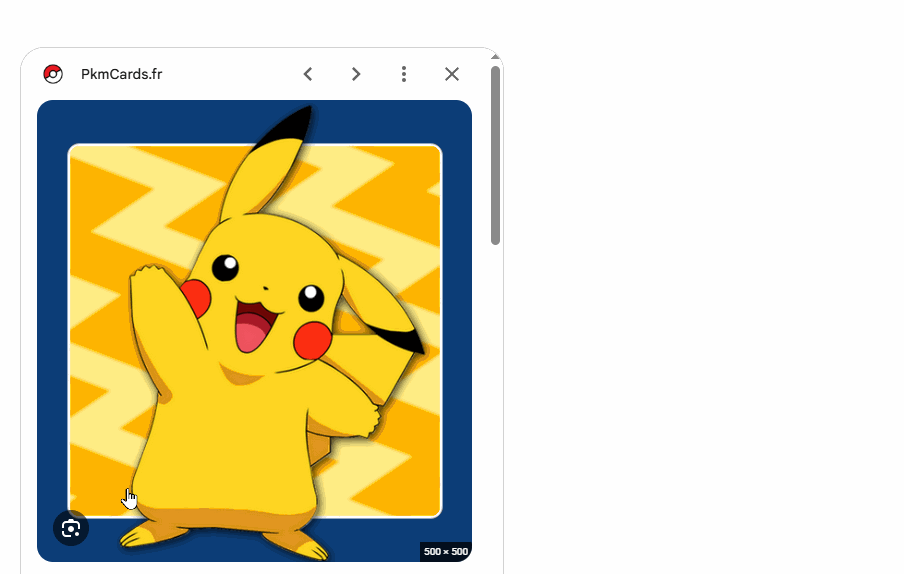This screenshot has width=904, height=574.
Task: Click the PkmCards.fr Pokeball favicon
Action: (x=53, y=74)
